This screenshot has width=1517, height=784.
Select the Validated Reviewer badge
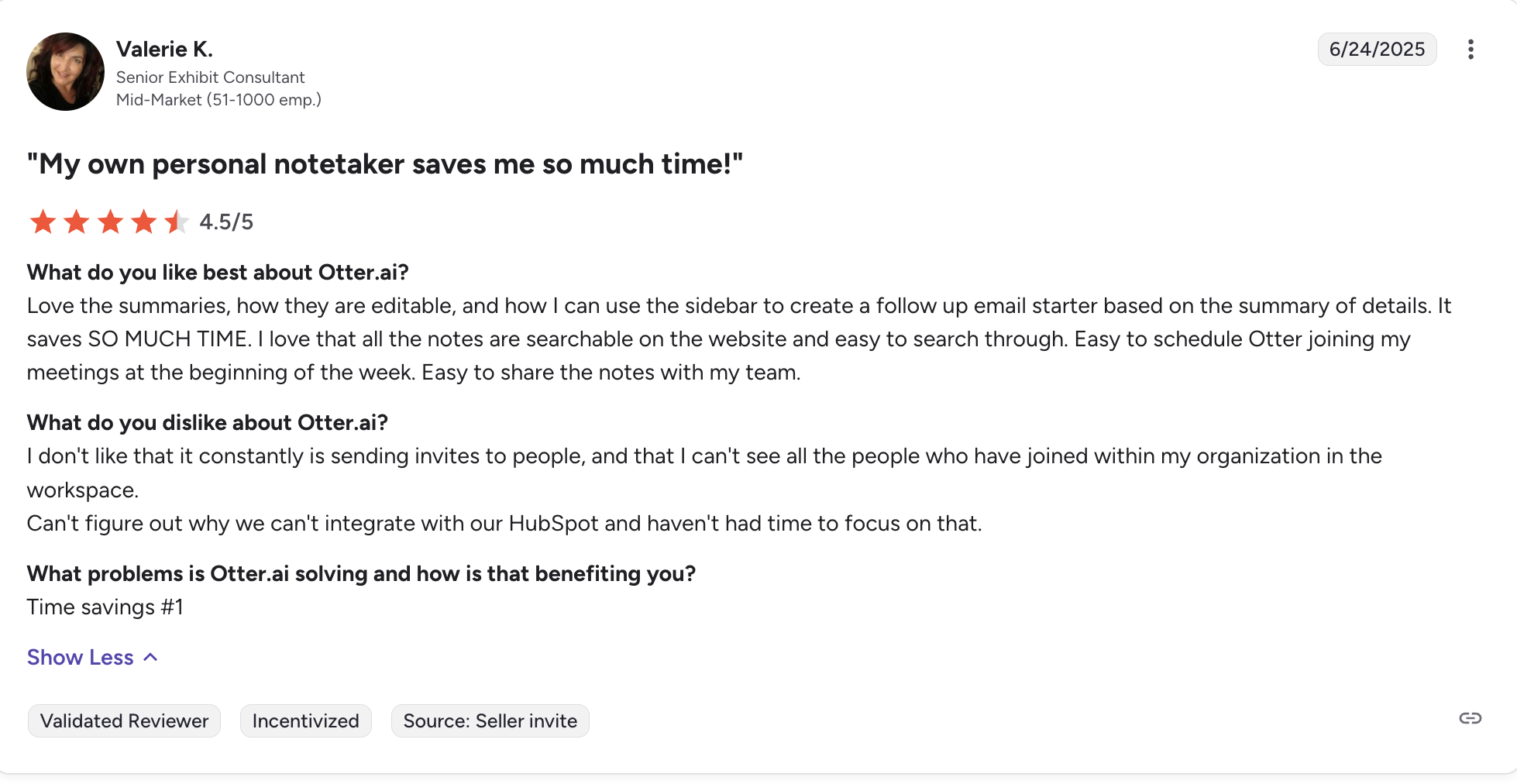pos(124,721)
